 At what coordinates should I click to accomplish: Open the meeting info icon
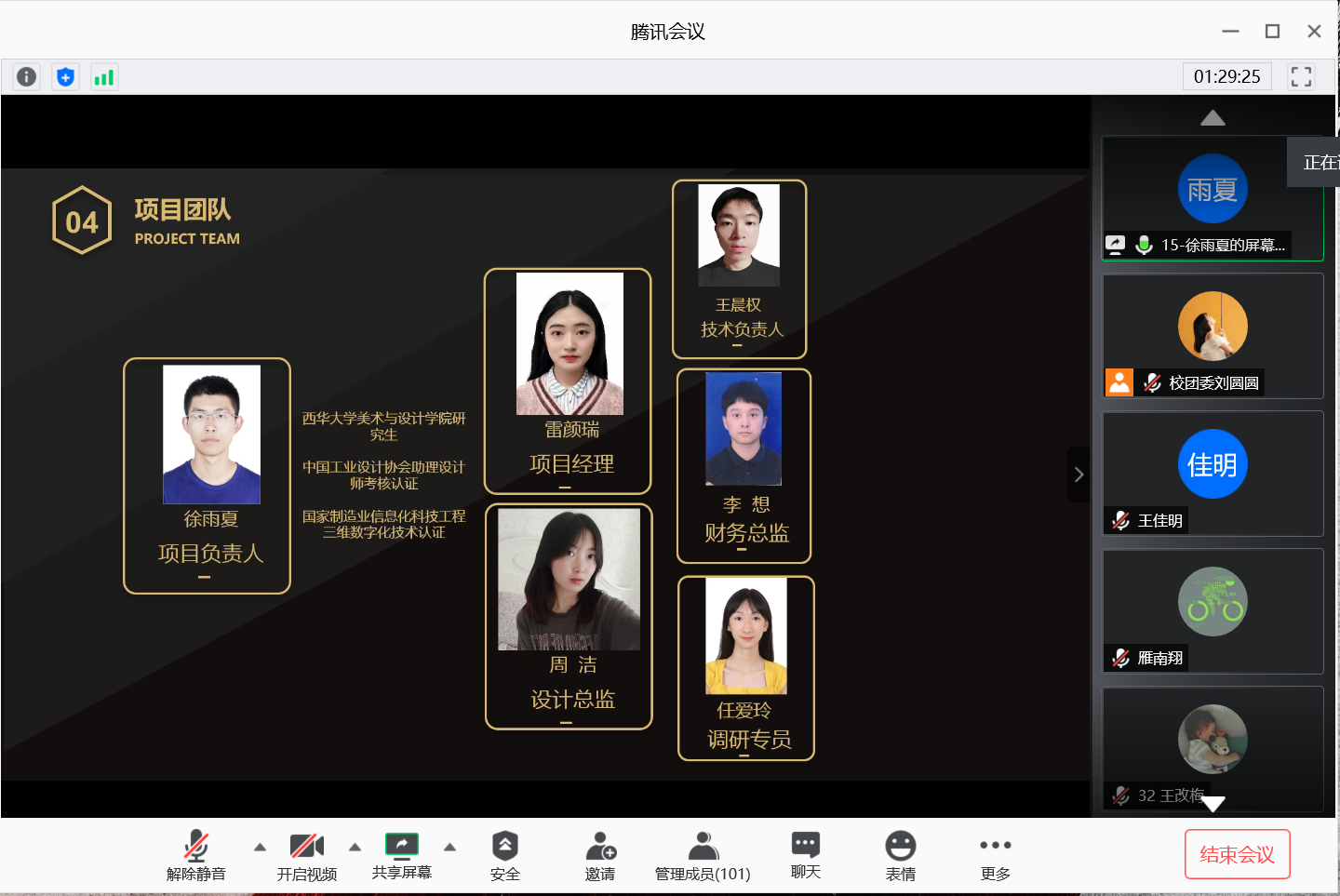[27, 77]
